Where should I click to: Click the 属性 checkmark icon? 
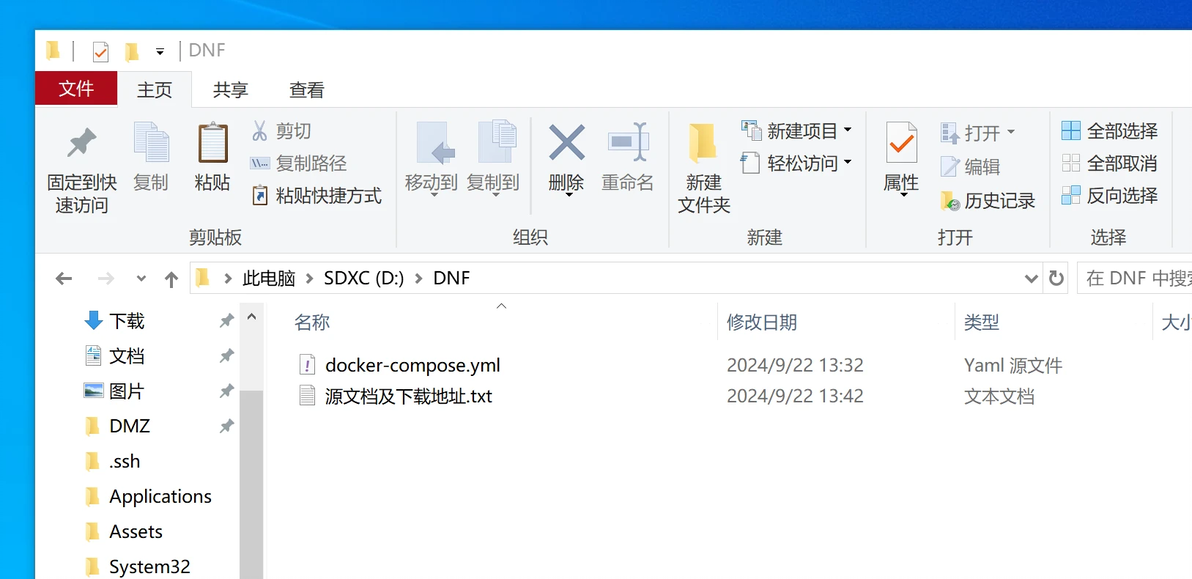coord(901,142)
